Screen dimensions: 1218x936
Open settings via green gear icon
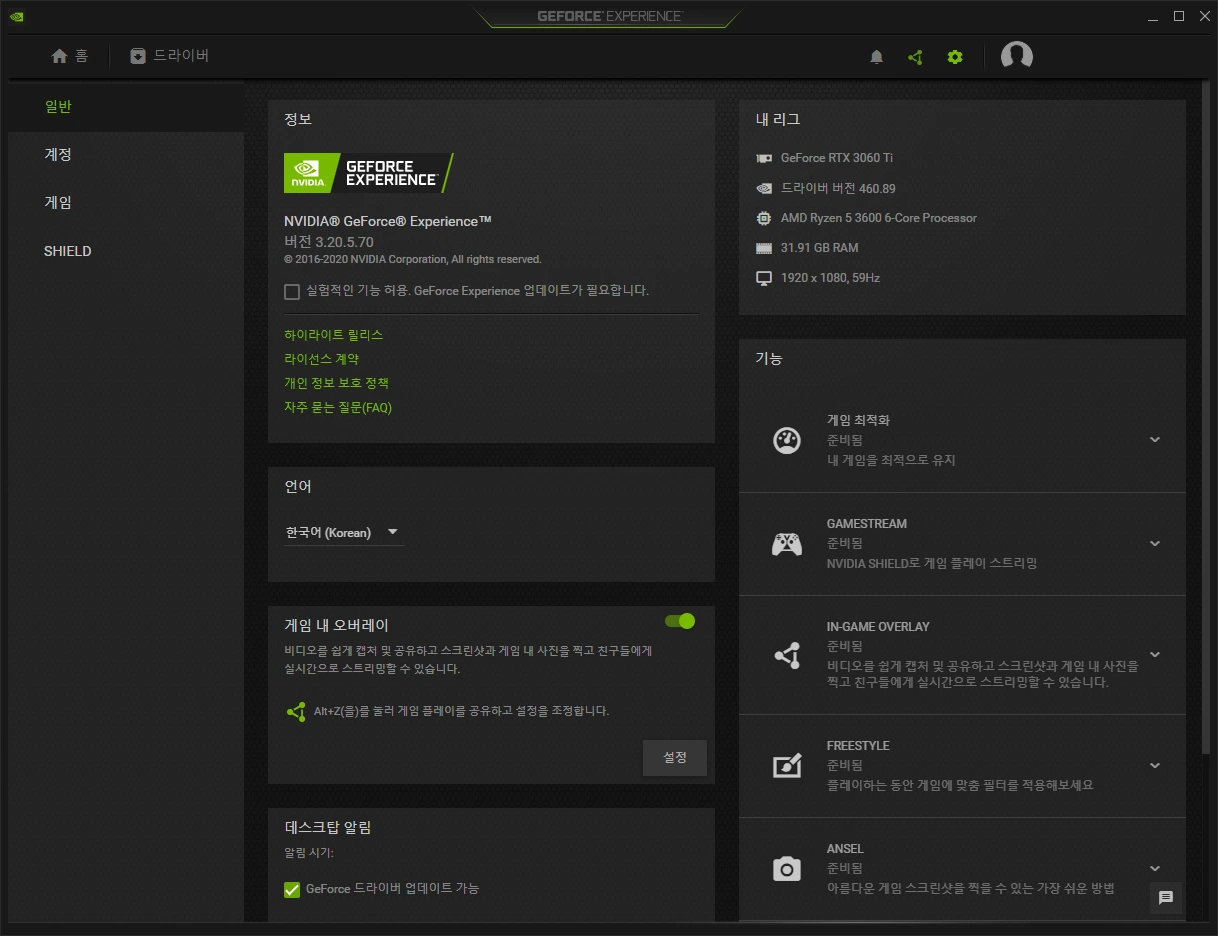[x=955, y=57]
